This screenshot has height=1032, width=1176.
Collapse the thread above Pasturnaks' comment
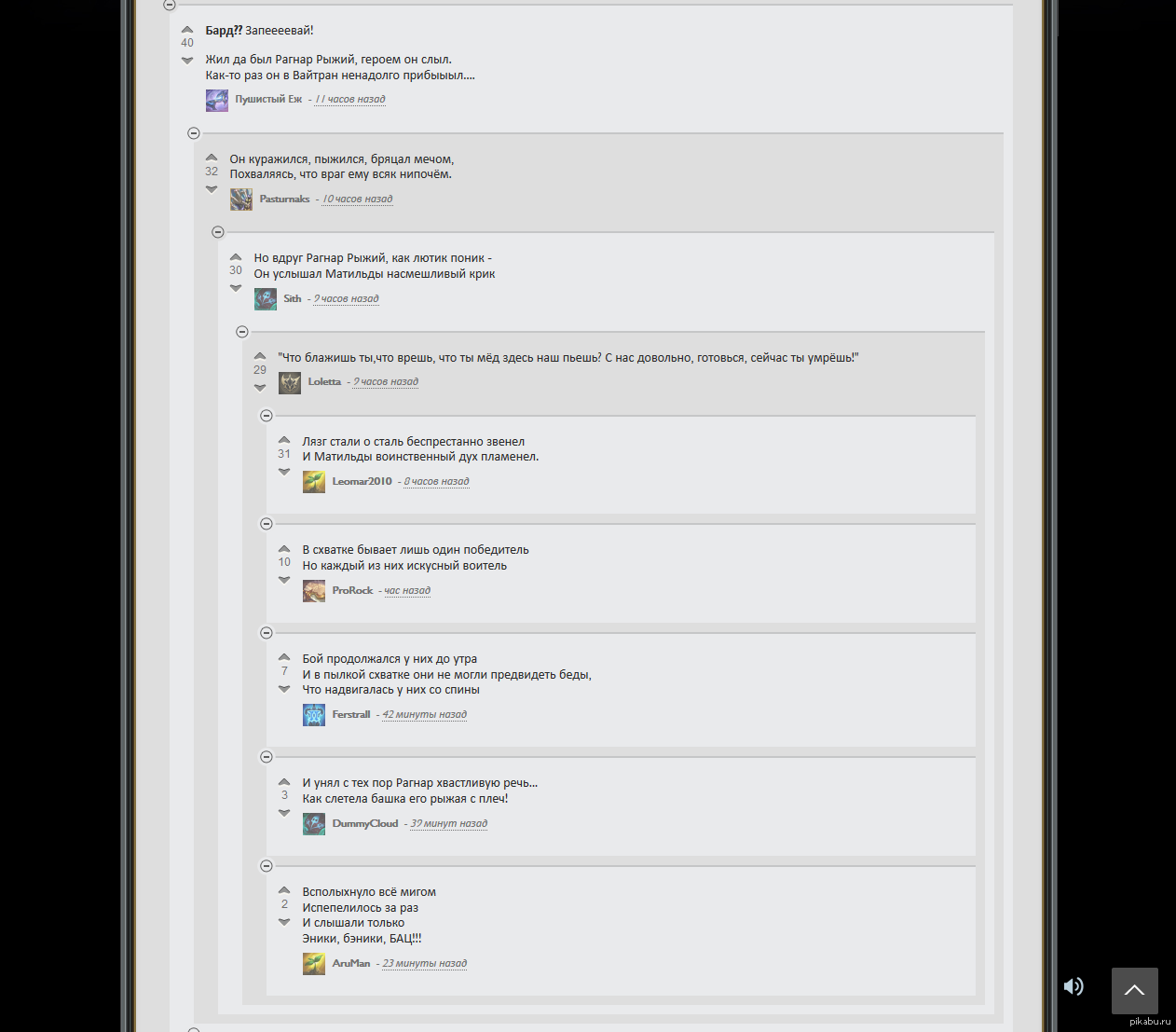[194, 133]
